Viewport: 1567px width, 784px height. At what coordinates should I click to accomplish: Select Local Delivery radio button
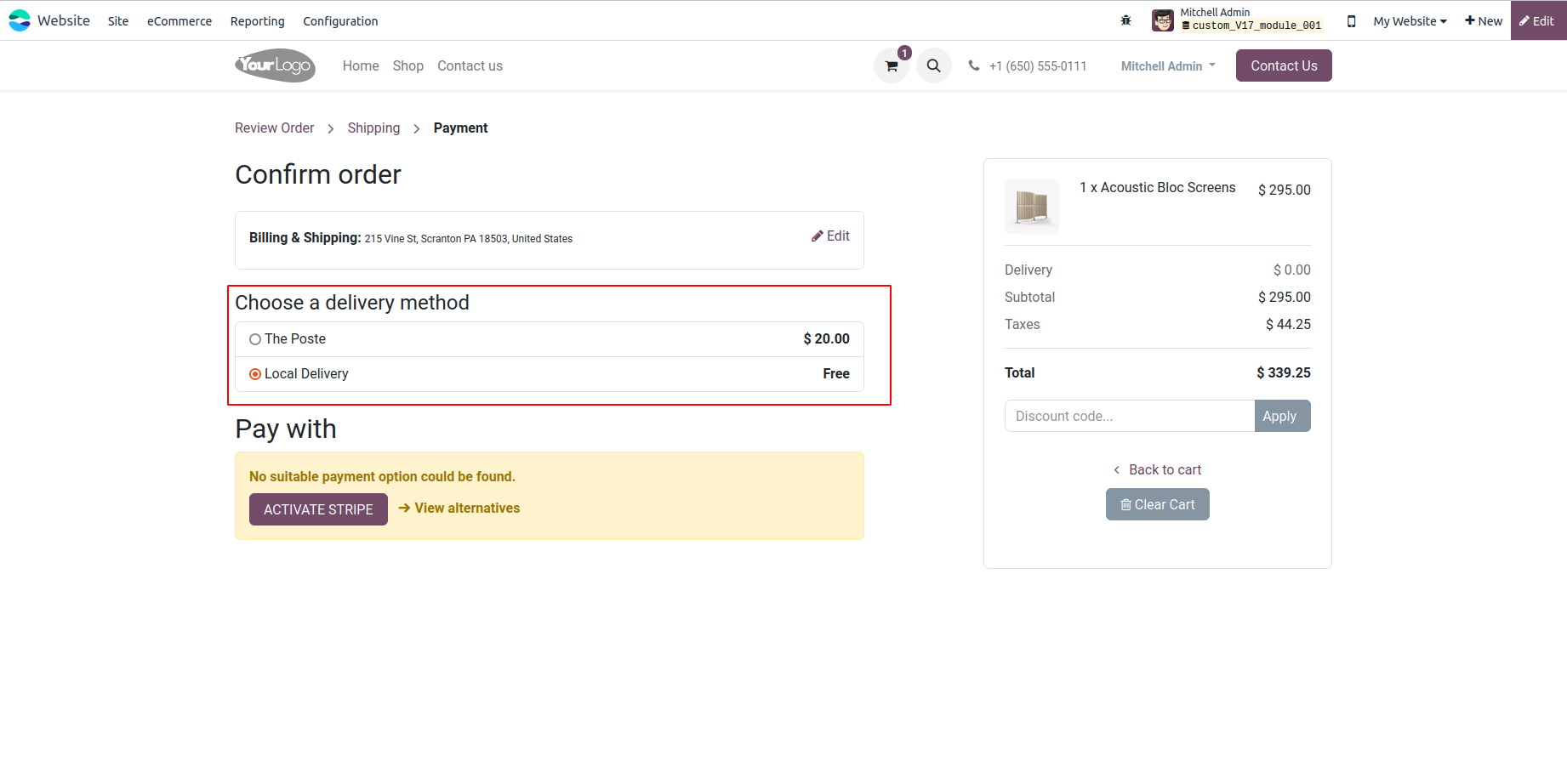[255, 374]
